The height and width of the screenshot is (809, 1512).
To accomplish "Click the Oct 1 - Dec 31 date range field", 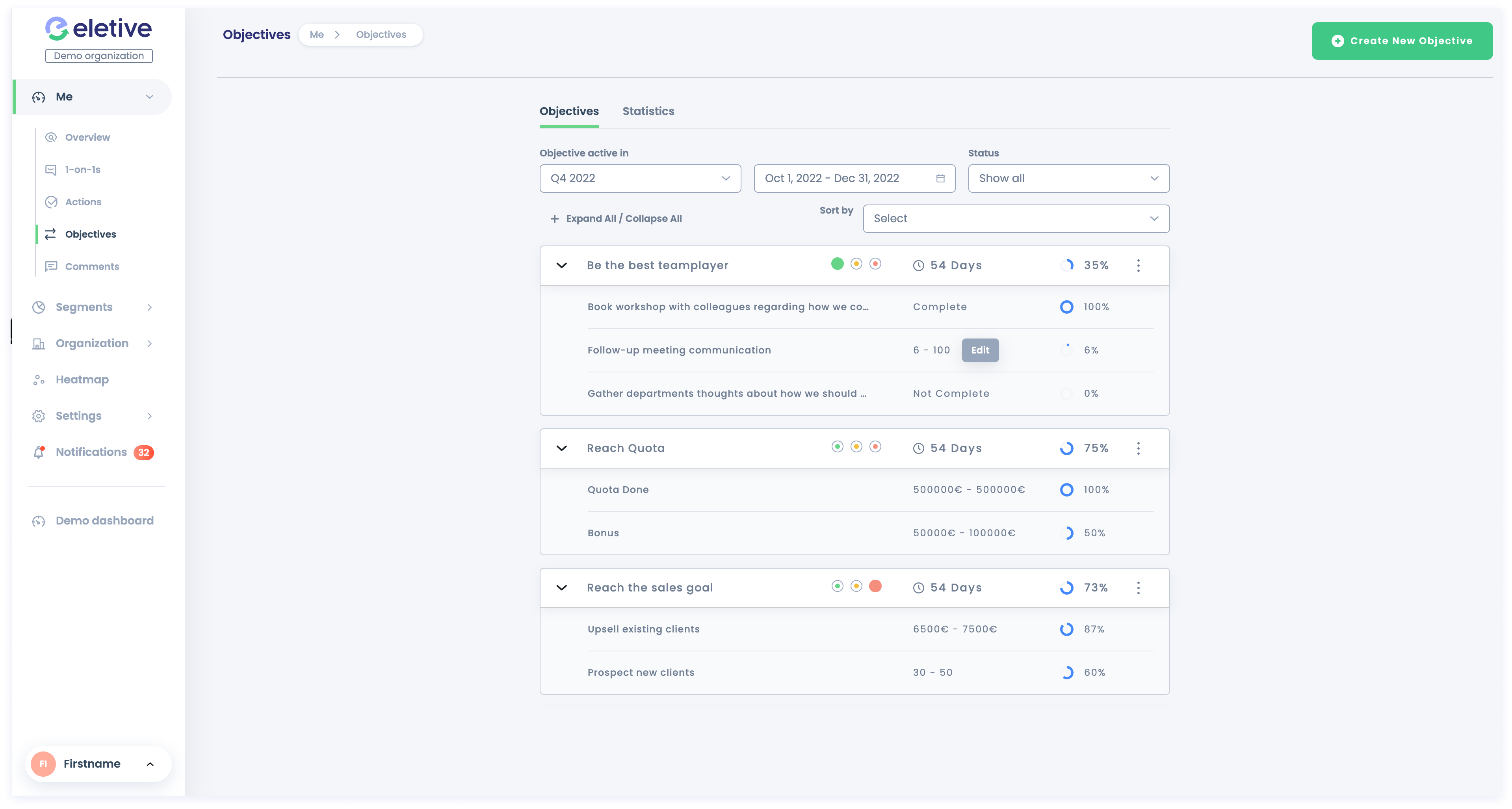I will pos(845,178).
